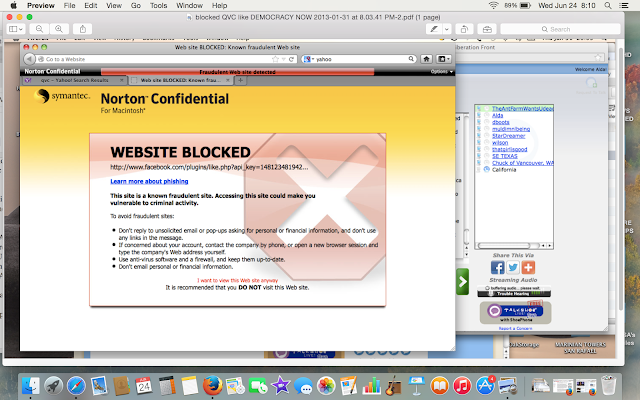
Task: Click the 'Report a Concern' link
Action: point(515,328)
